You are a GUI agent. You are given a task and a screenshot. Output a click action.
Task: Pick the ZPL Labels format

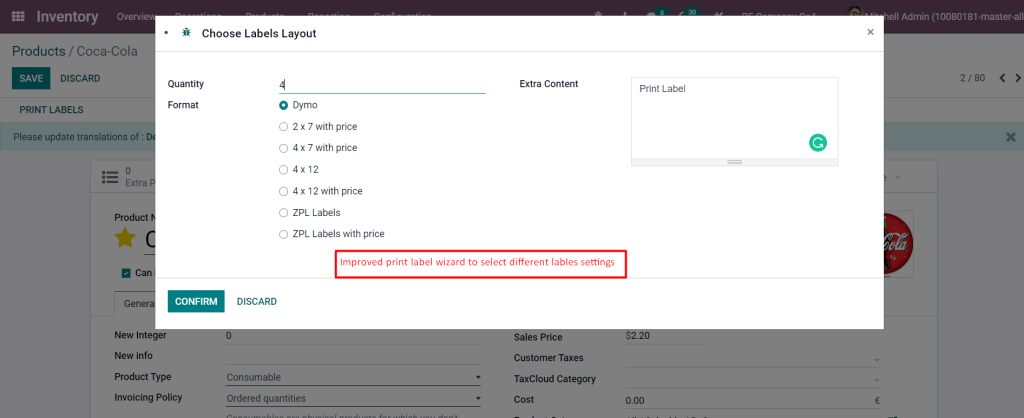tap(283, 213)
